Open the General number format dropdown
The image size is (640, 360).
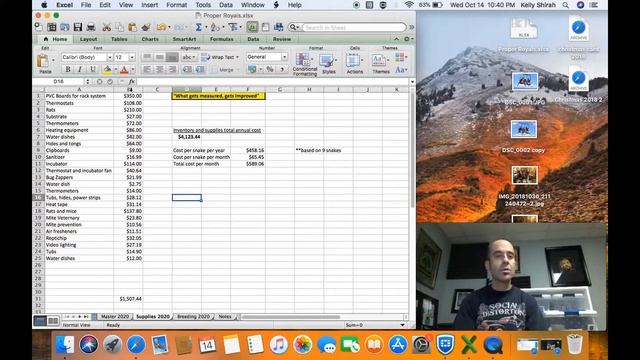(x=284, y=57)
